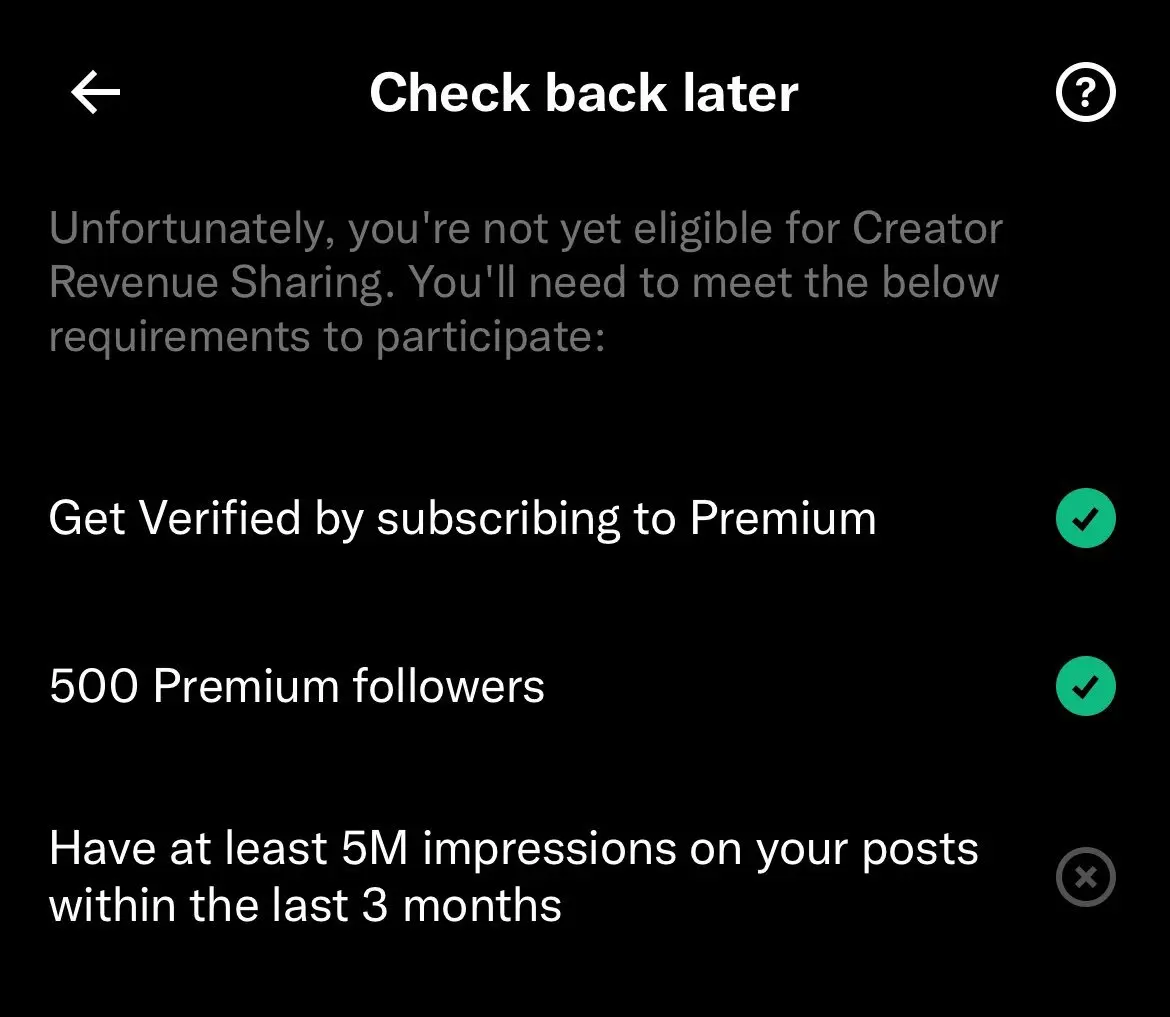1170x1017 pixels.
Task: Tap Revenue Sharing in the description
Action: 221,283
